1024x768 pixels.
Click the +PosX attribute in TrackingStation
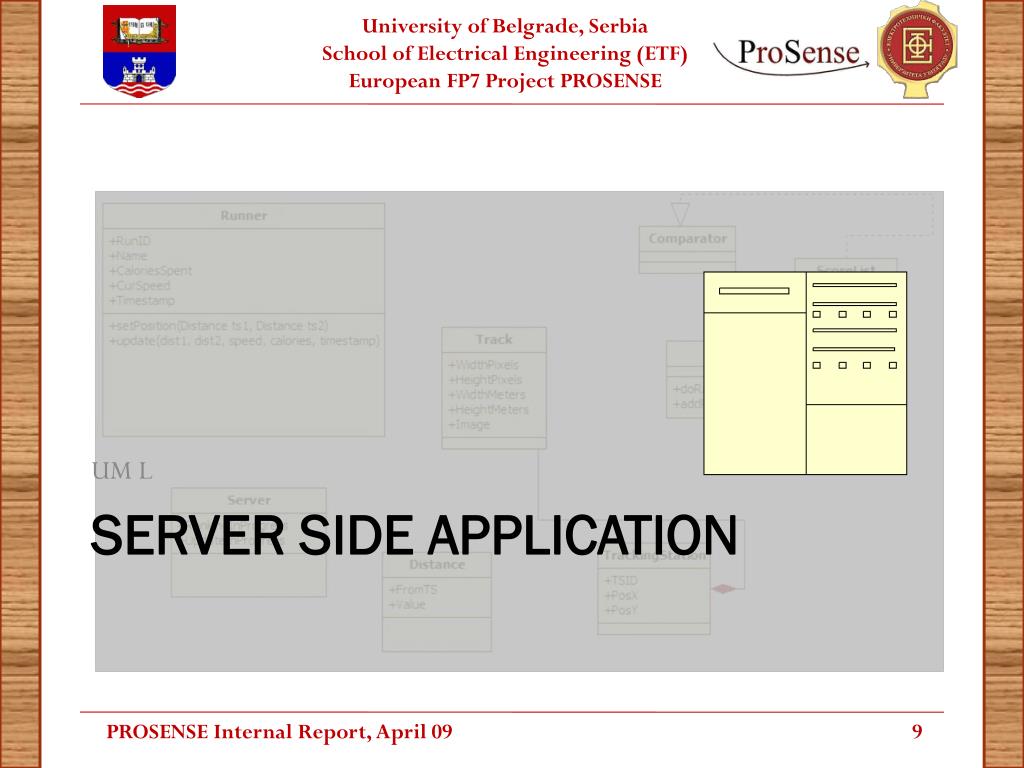621,596
